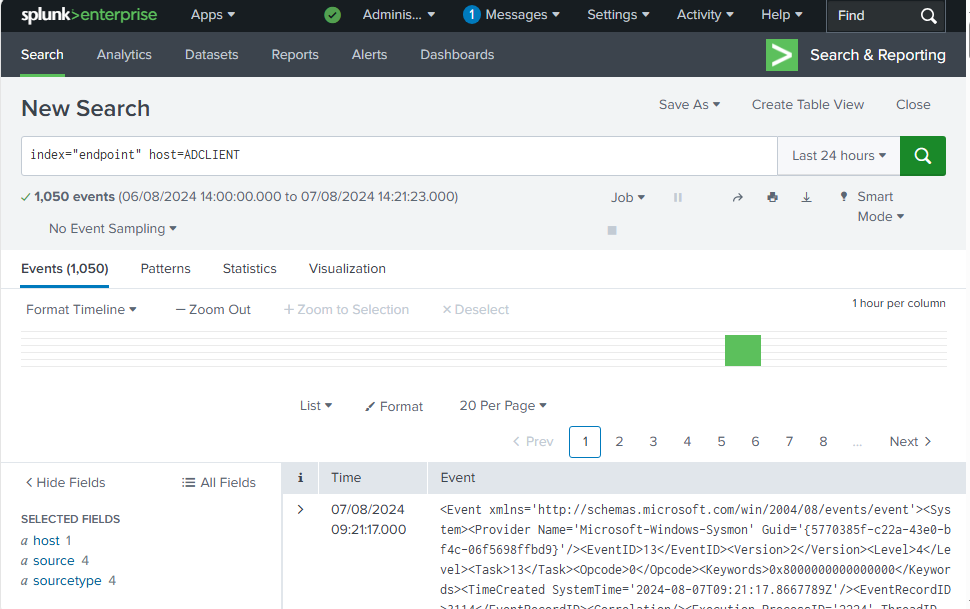Click Create Table View
The height and width of the screenshot is (609, 970).
(807, 105)
